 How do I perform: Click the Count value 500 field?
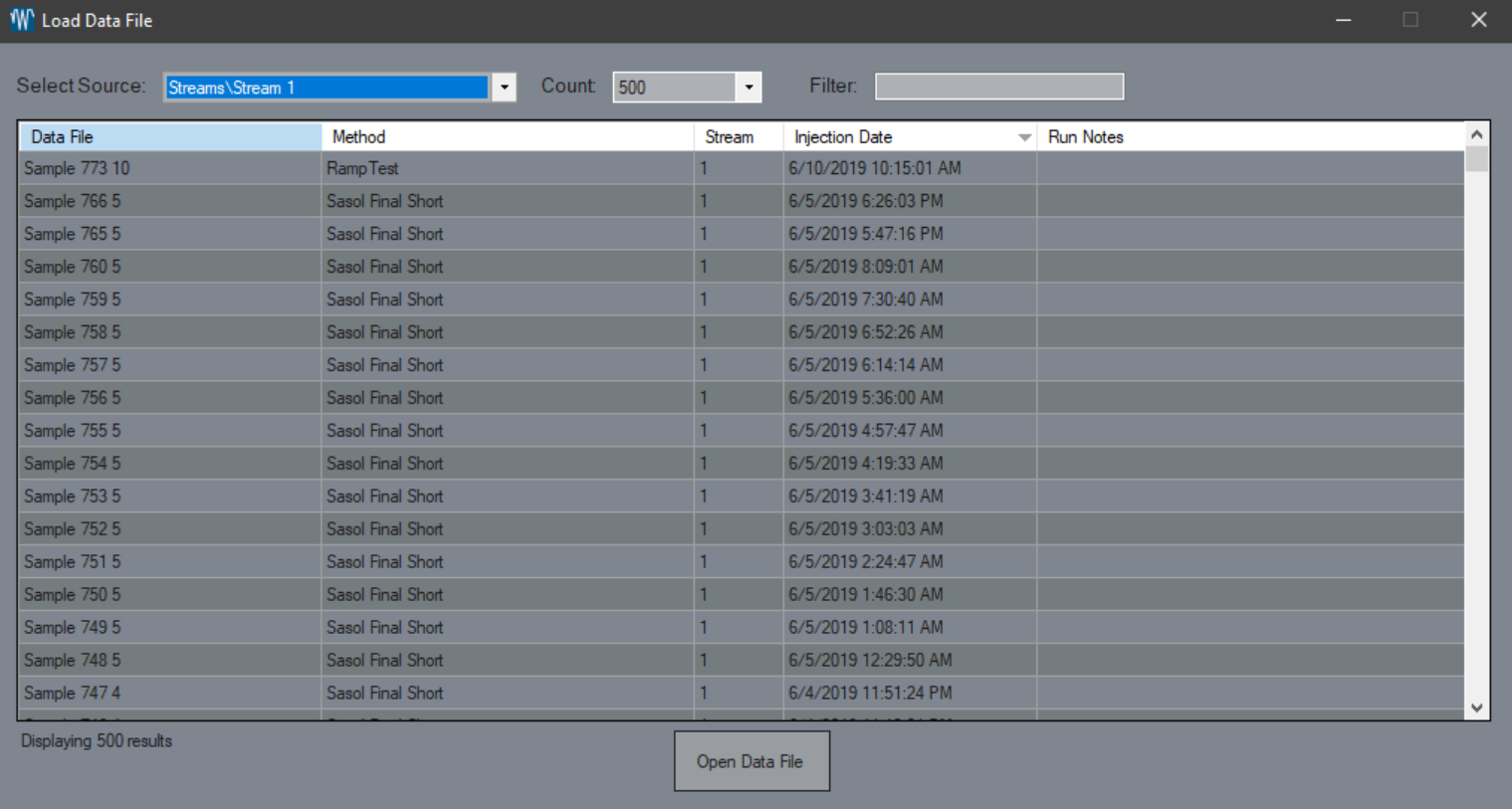pyautogui.click(x=675, y=88)
